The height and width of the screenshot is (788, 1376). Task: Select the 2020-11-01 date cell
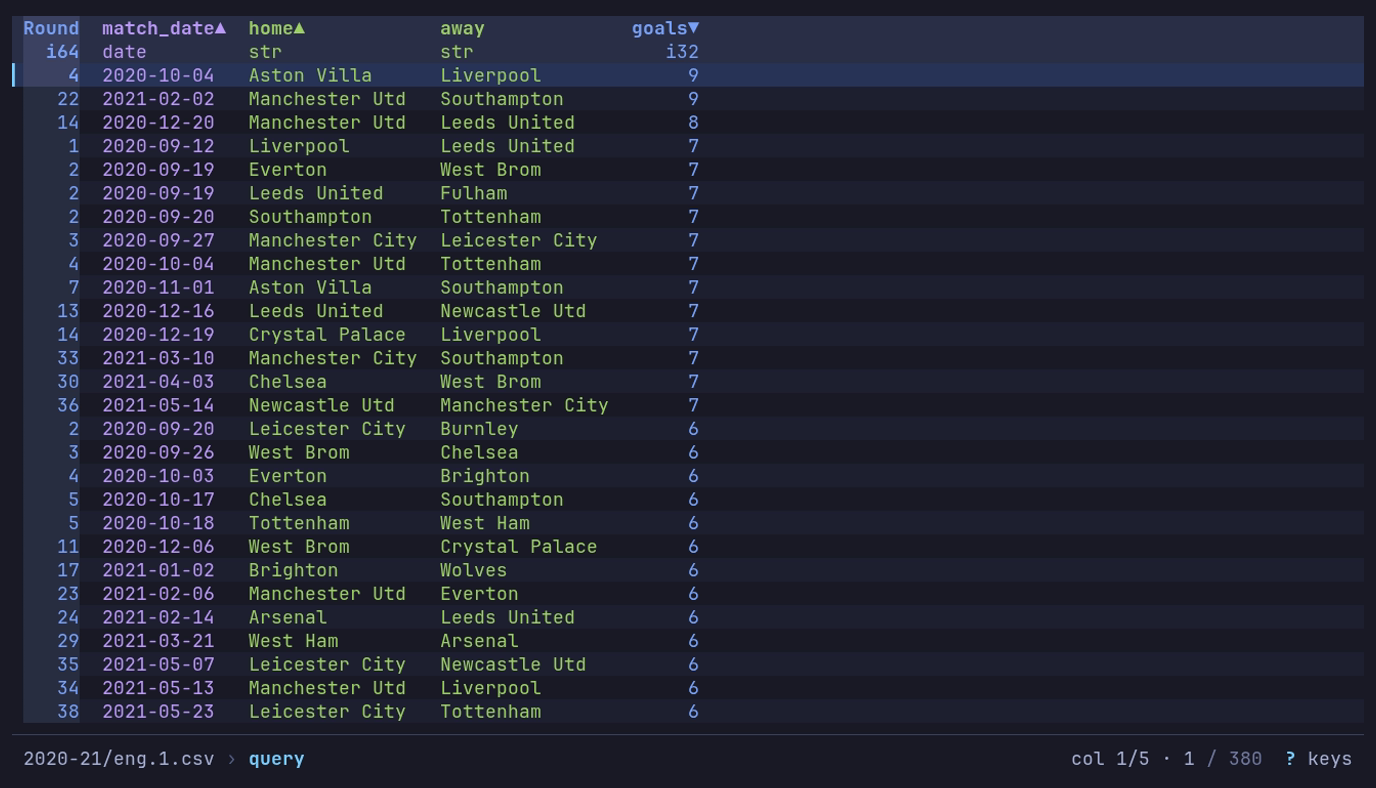pyautogui.click(x=158, y=287)
